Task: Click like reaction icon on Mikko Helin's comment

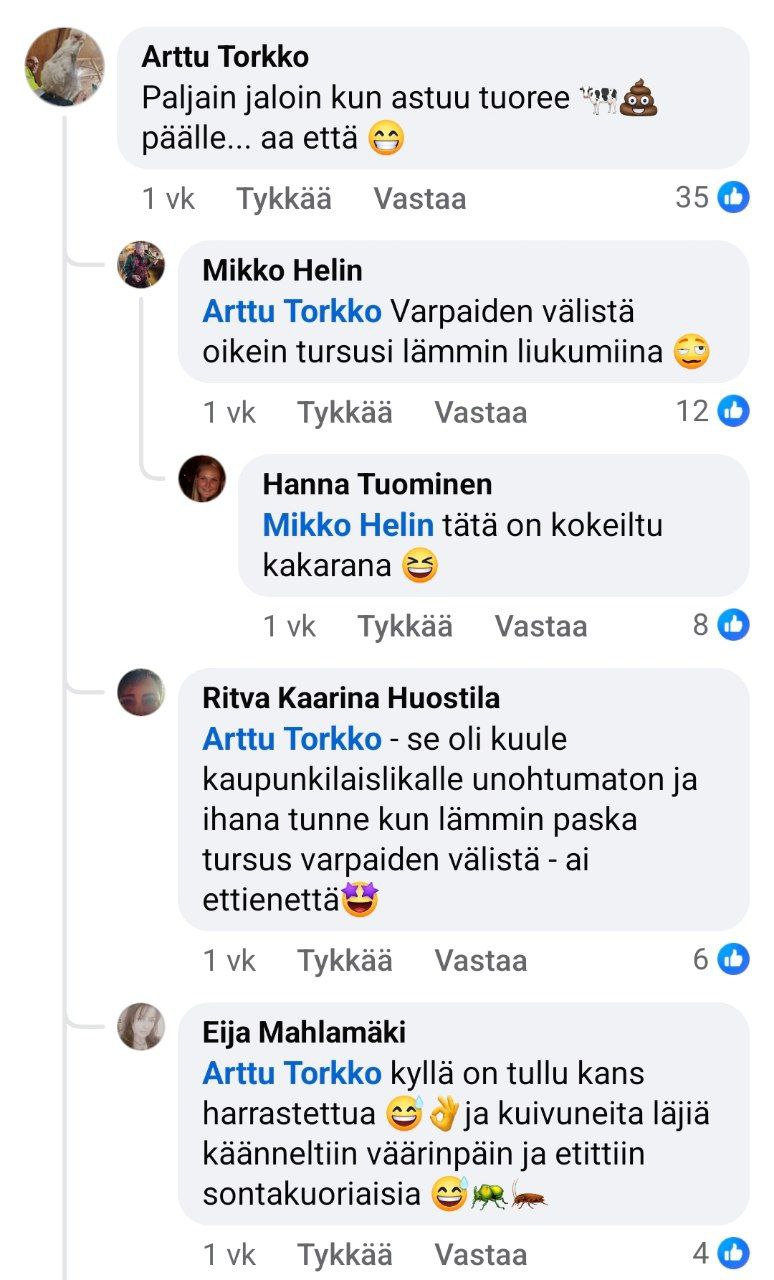Action: tap(733, 411)
